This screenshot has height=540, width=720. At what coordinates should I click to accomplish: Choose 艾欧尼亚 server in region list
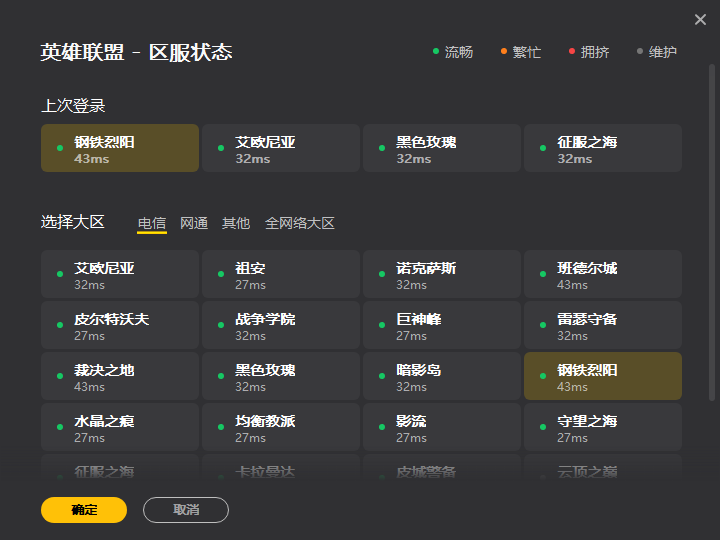(x=120, y=274)
